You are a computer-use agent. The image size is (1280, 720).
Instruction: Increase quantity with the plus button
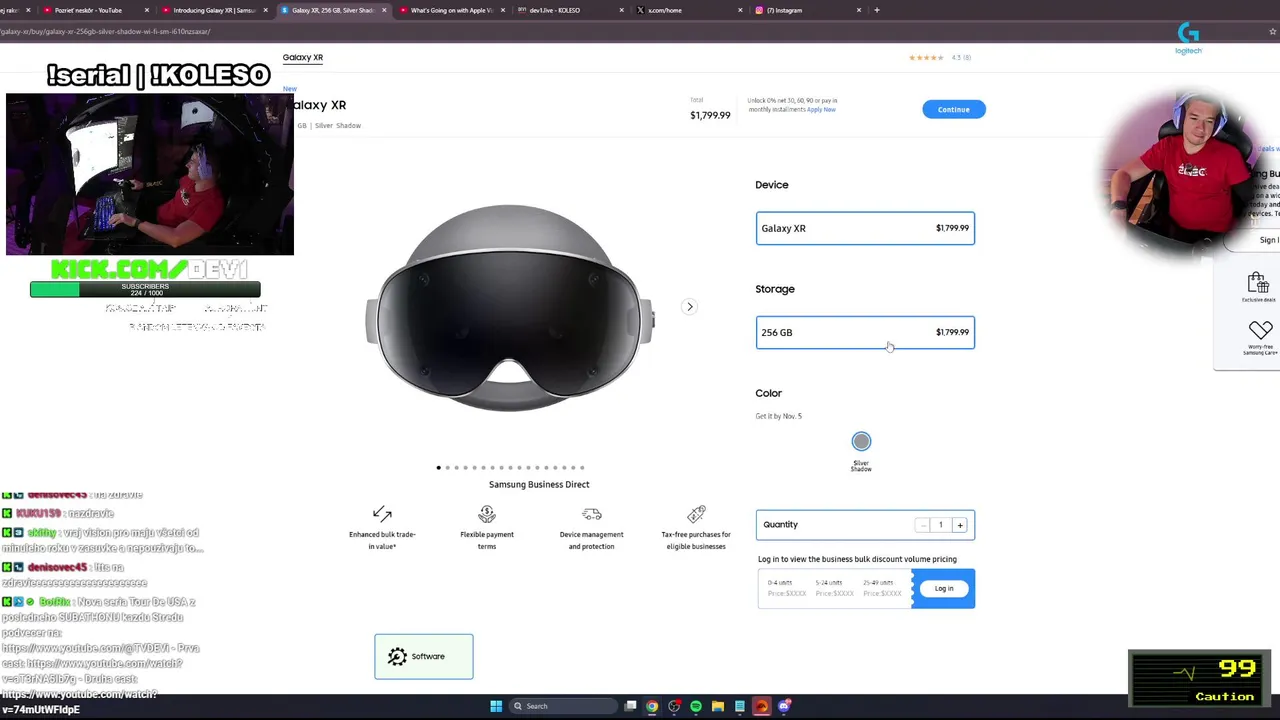(960, 525)
